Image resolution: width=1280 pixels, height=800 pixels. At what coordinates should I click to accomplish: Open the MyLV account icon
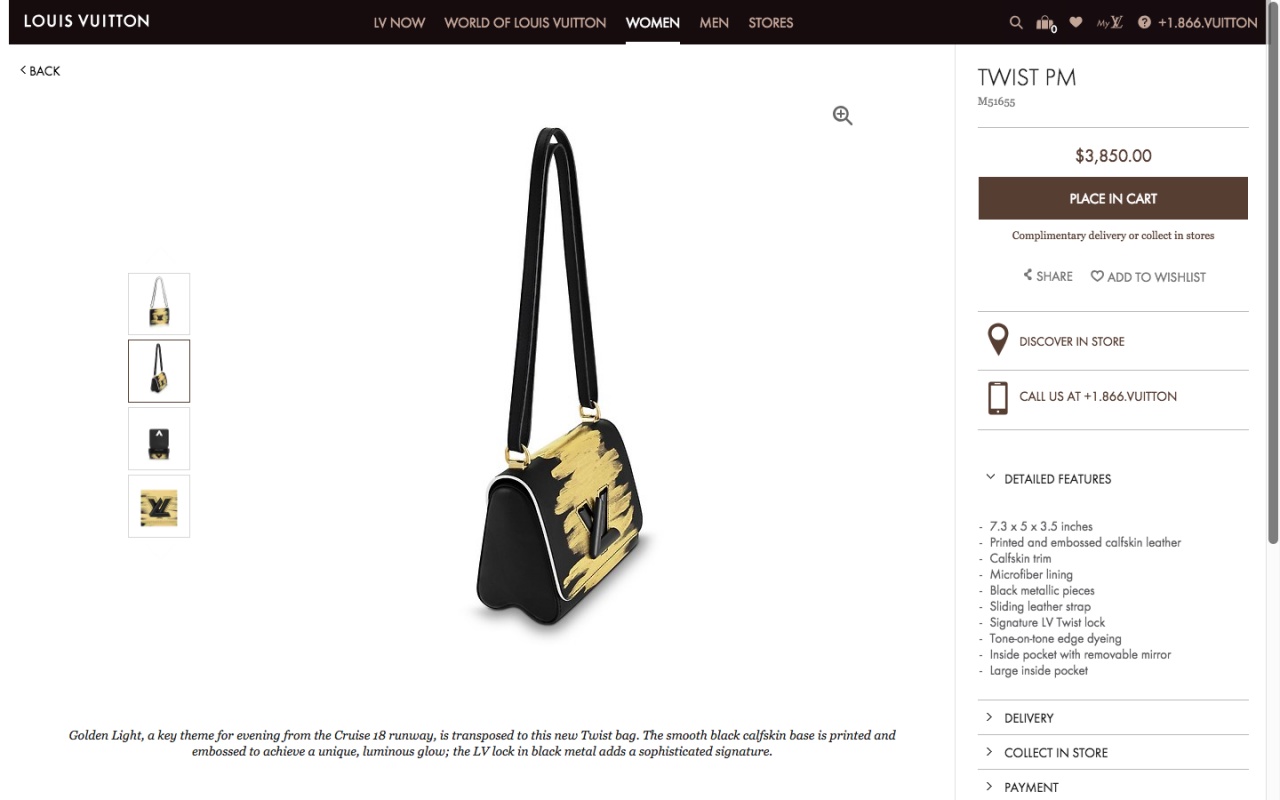1110,22
